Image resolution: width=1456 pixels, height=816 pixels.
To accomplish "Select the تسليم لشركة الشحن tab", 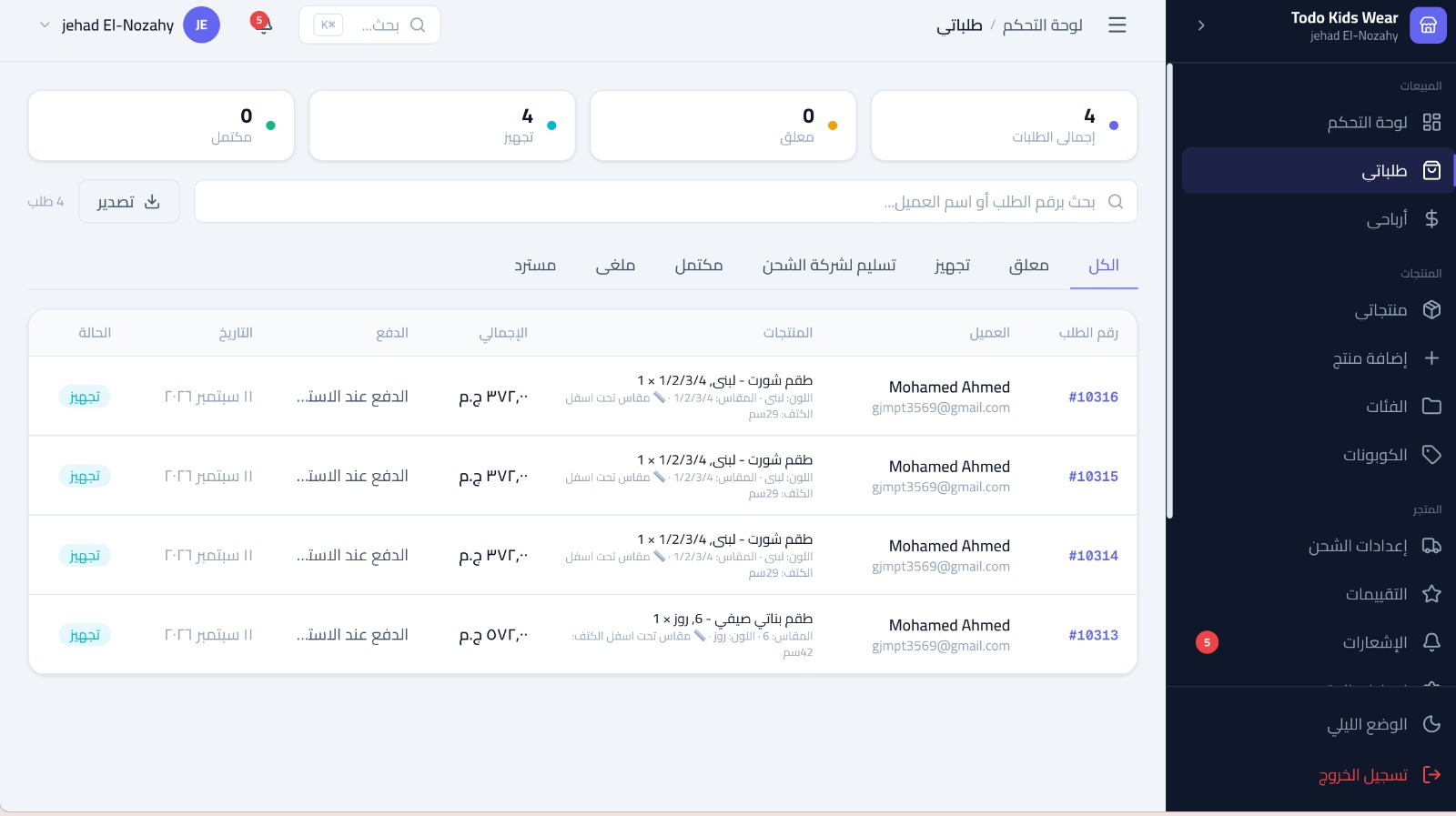I will click(829, 266).
